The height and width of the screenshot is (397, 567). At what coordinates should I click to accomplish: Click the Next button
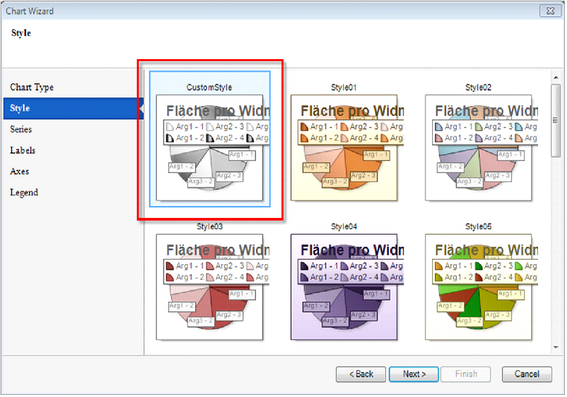click(x=414, y=374)
